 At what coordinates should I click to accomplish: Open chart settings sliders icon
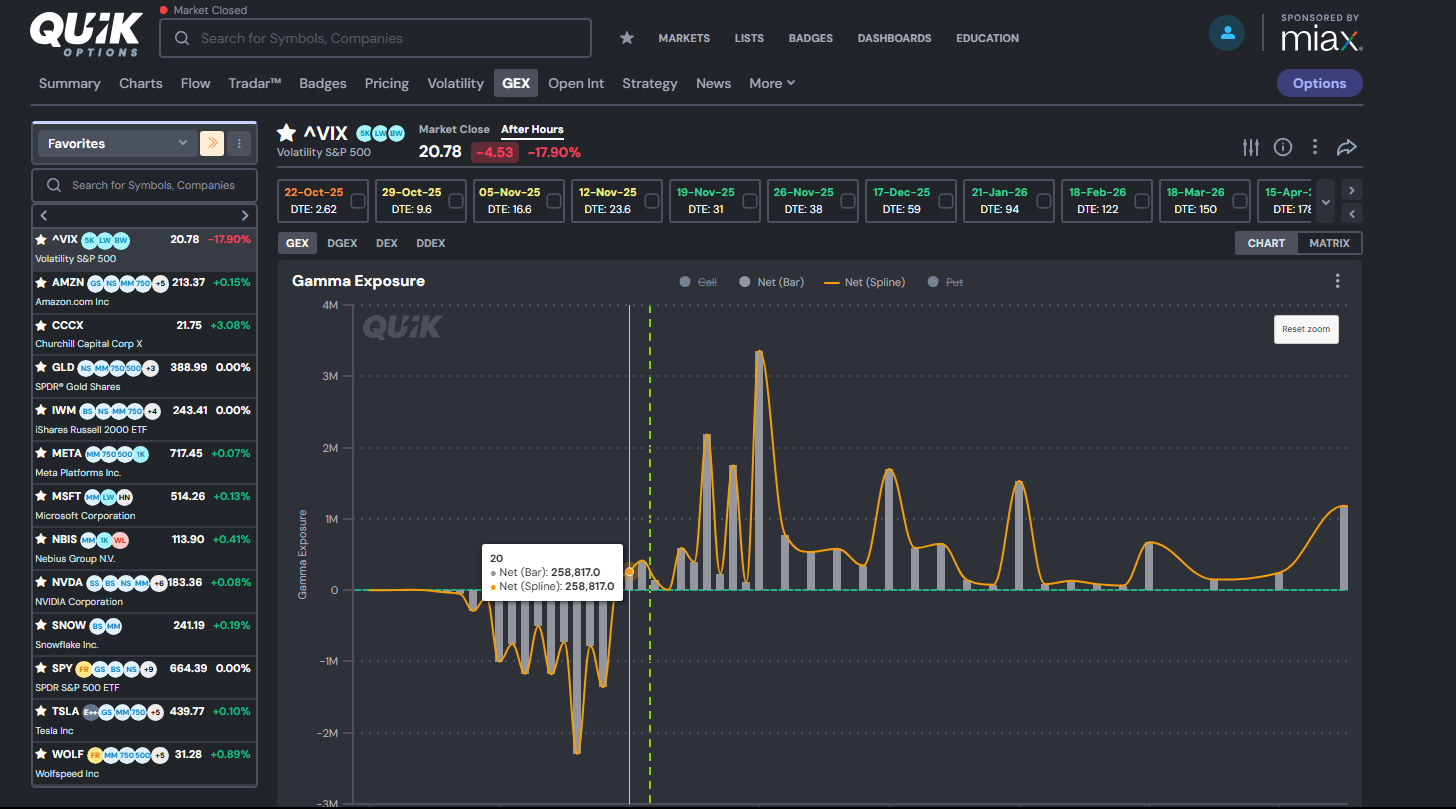[x=1251, y=147]
